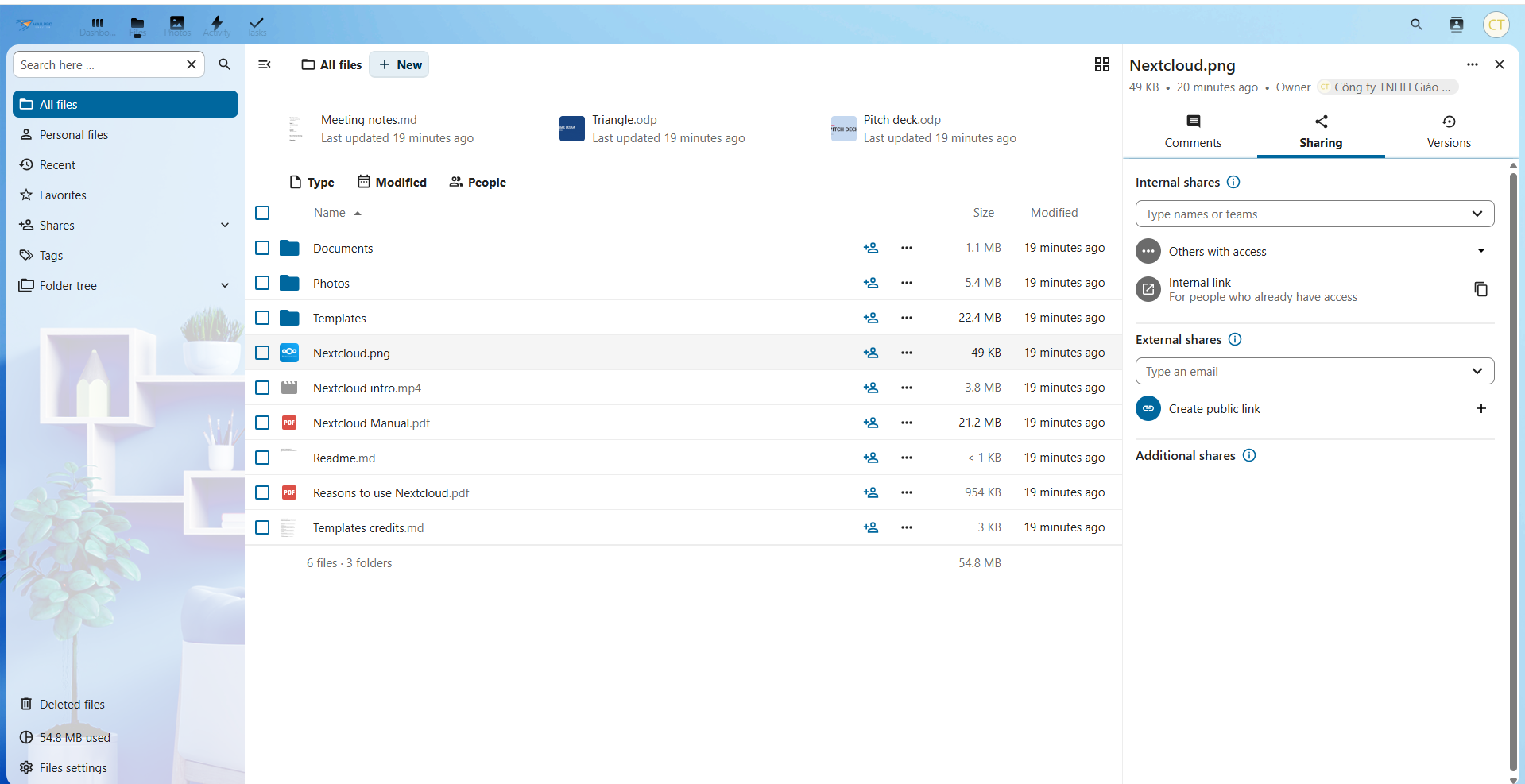Select the Readme.md file checkbox
The image size is (1525, 784).
point(262,458)
